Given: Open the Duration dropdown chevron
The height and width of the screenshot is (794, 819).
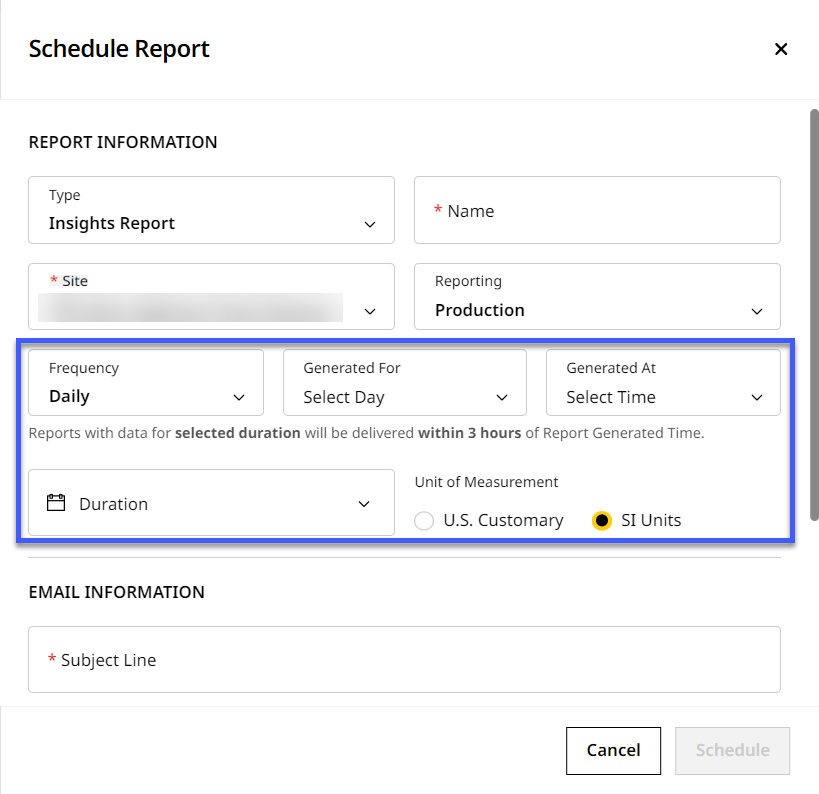Looking at the screenshot, I should coord(364,503).
